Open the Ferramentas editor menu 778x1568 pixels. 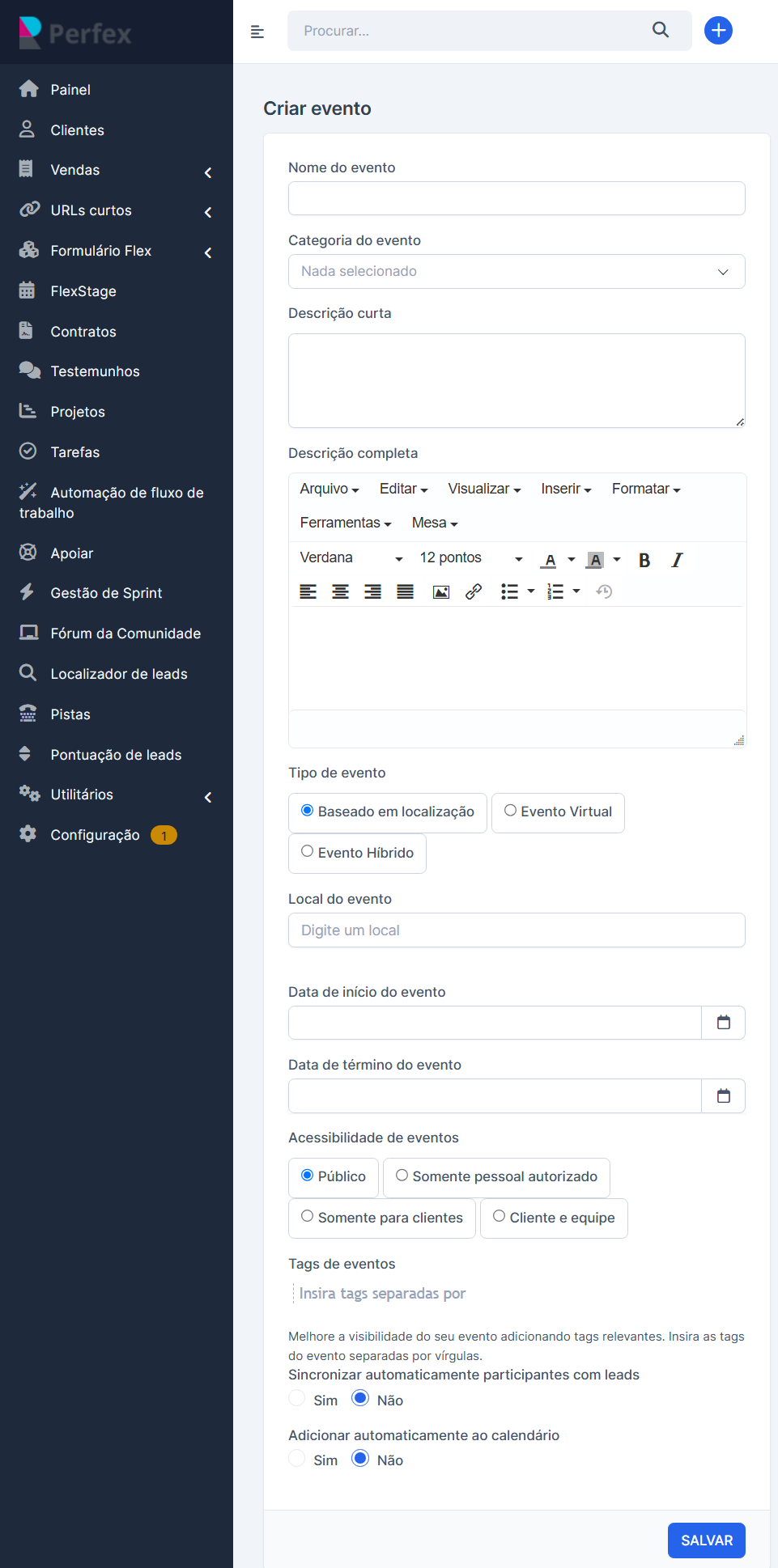click(x=346, y=523)
